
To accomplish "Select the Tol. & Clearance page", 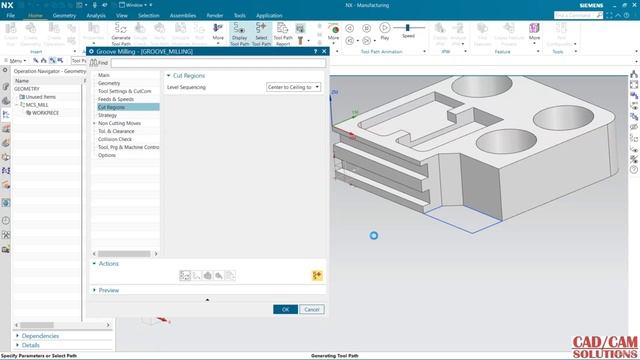I will (116, 131).
